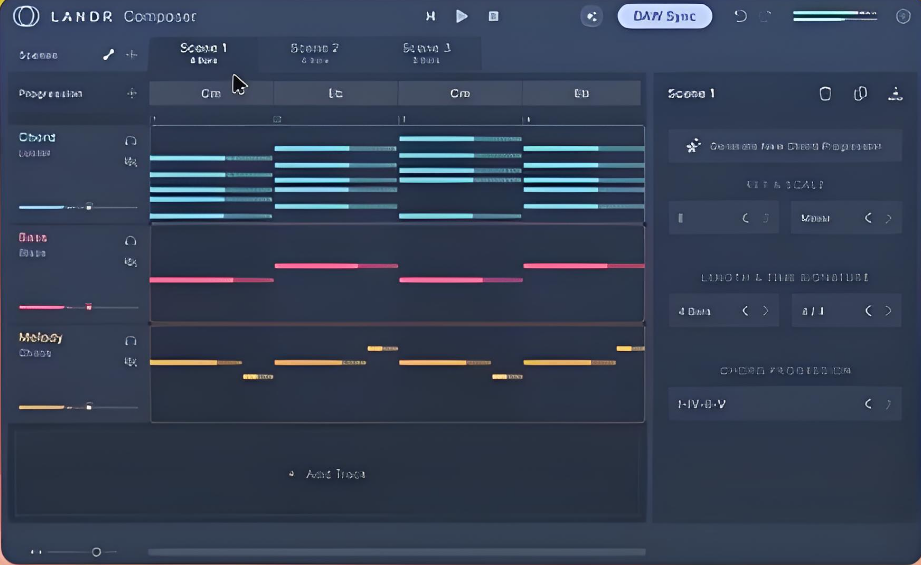Click Add Track
This screenshot has width=921, height=565.
328,474
